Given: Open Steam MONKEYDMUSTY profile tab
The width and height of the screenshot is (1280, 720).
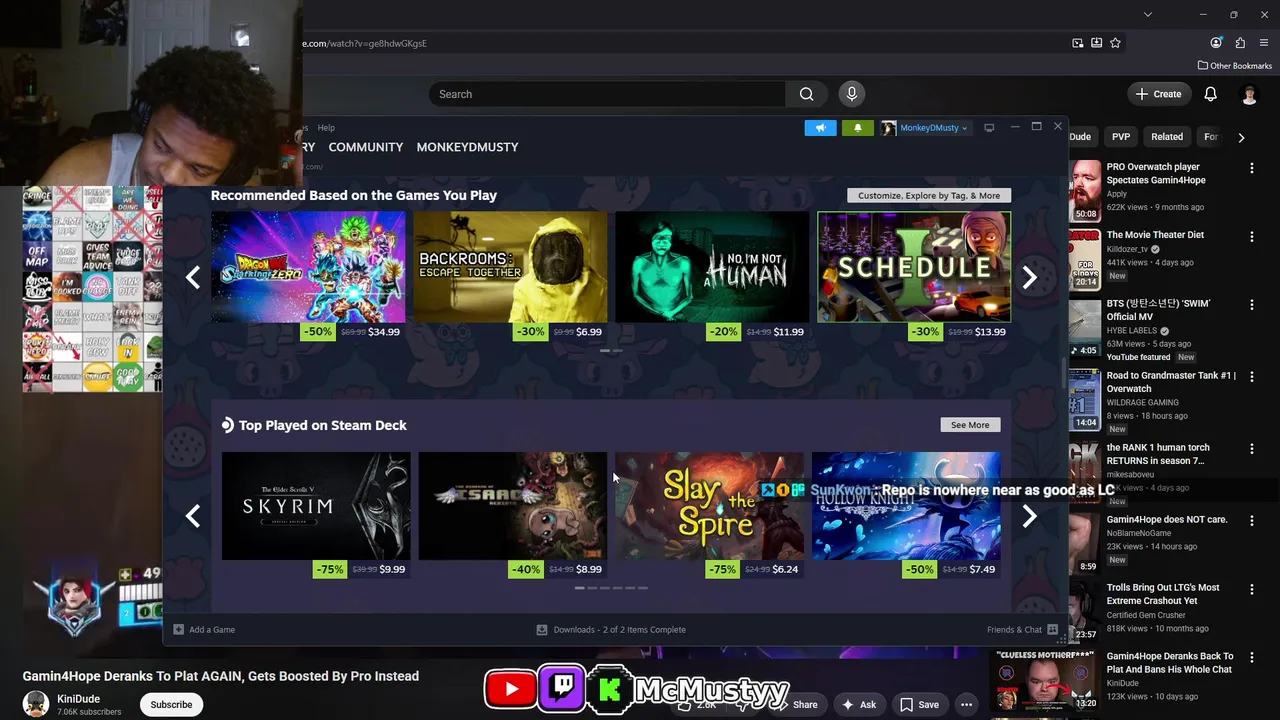Looking at the screenshot, I should (x=467, y=147).
